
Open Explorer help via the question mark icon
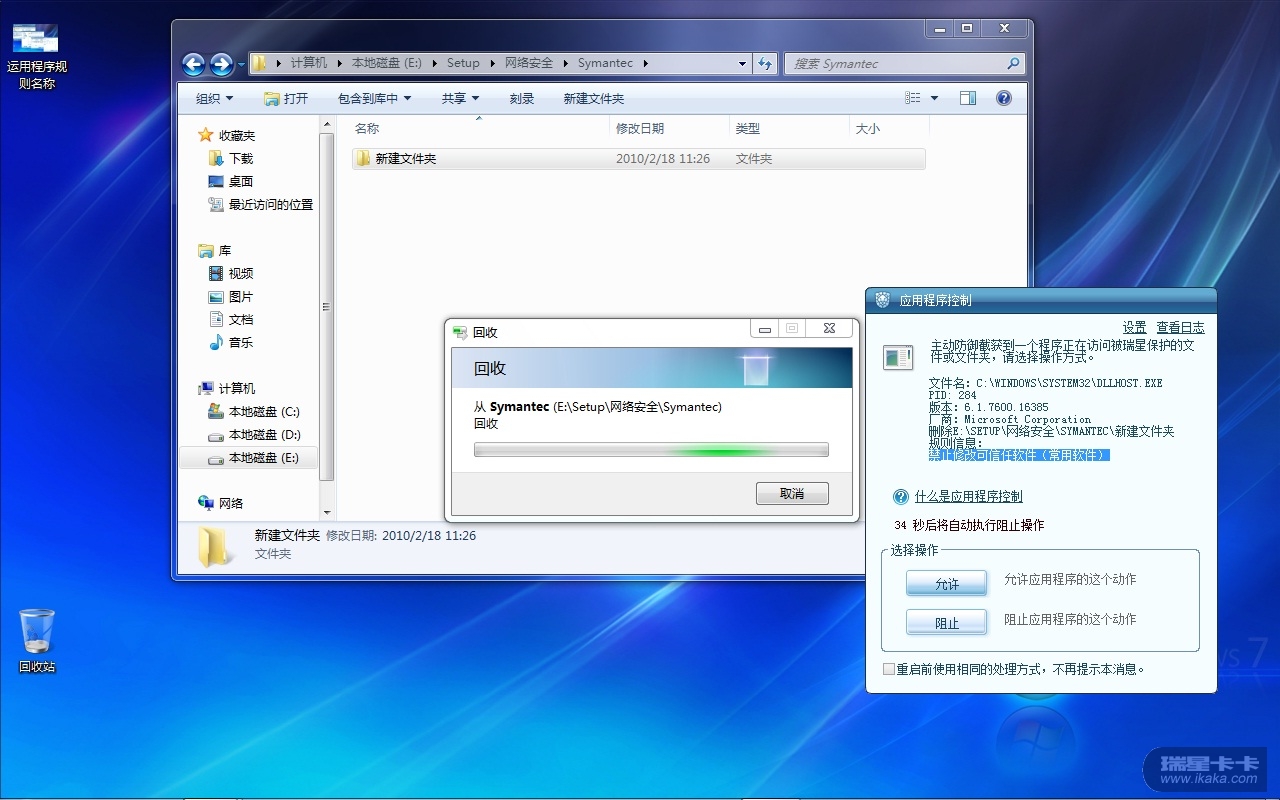(1004, 98)
